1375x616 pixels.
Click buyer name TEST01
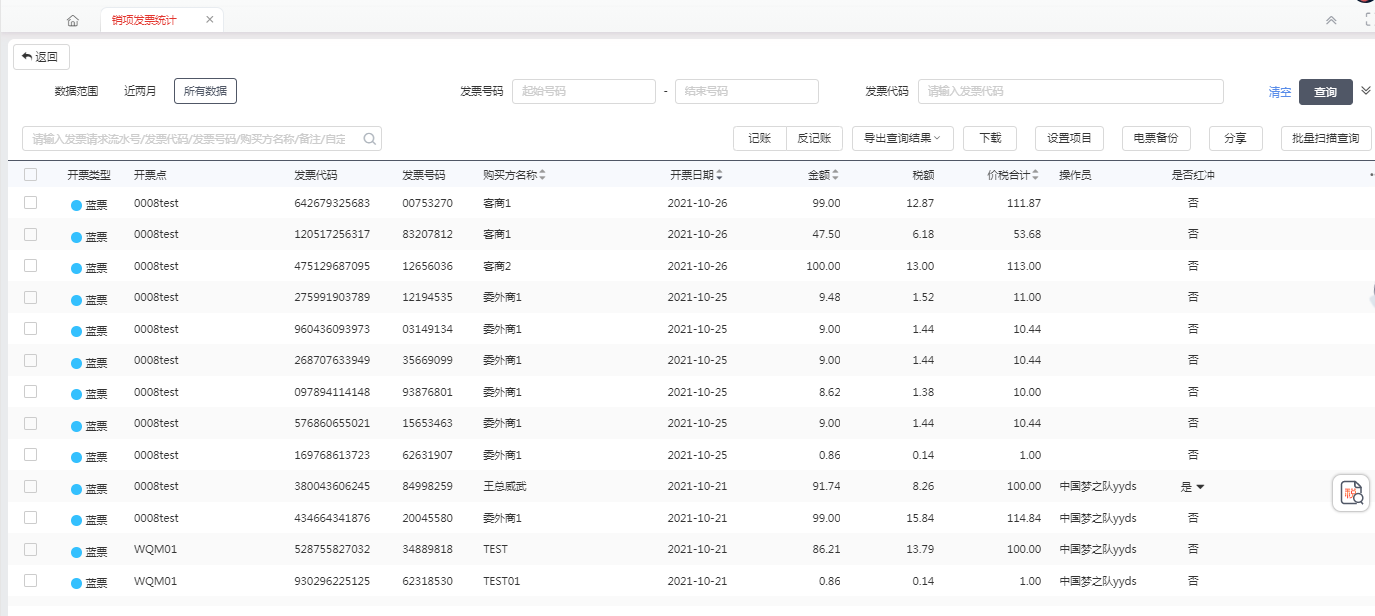(x=502, y=581)
